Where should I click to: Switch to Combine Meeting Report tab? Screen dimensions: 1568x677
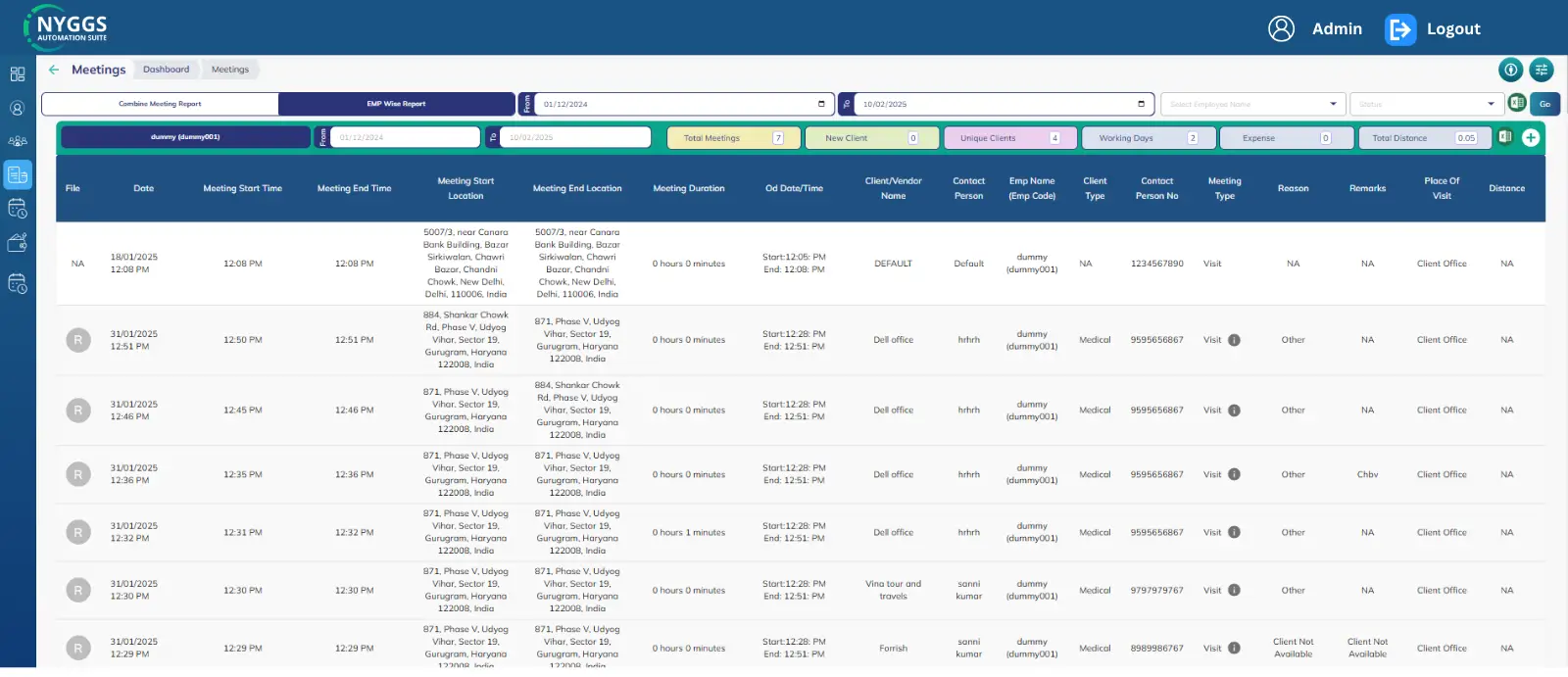[x=160, y=104]
